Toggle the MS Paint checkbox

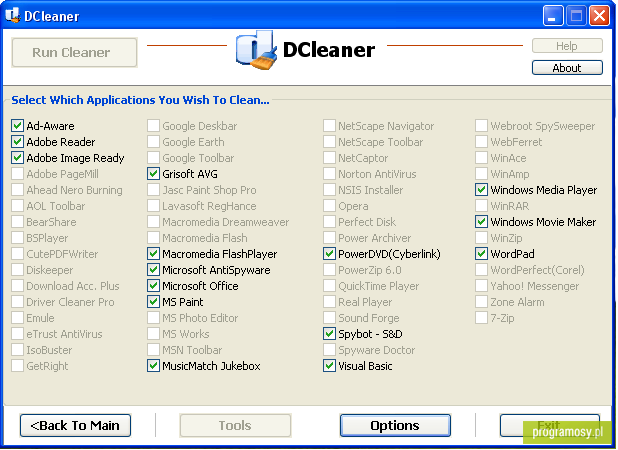point(153,302)
